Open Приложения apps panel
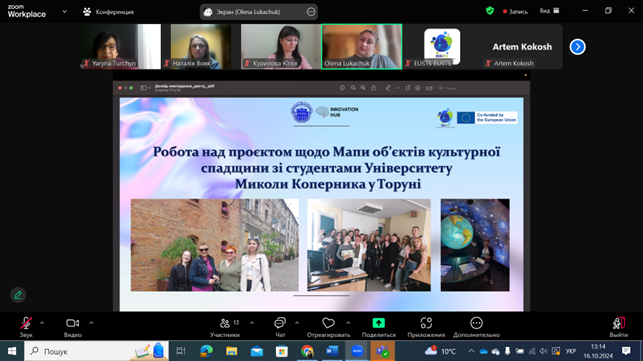 426,327
